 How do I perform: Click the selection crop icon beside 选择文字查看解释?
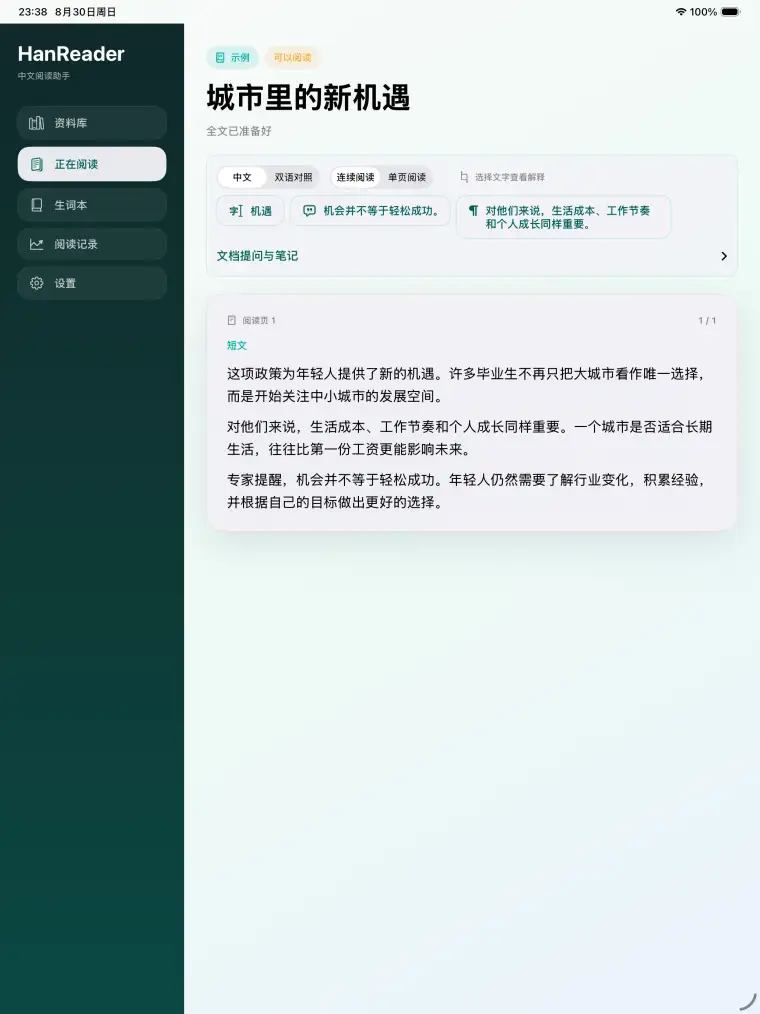tap(464, 177)
